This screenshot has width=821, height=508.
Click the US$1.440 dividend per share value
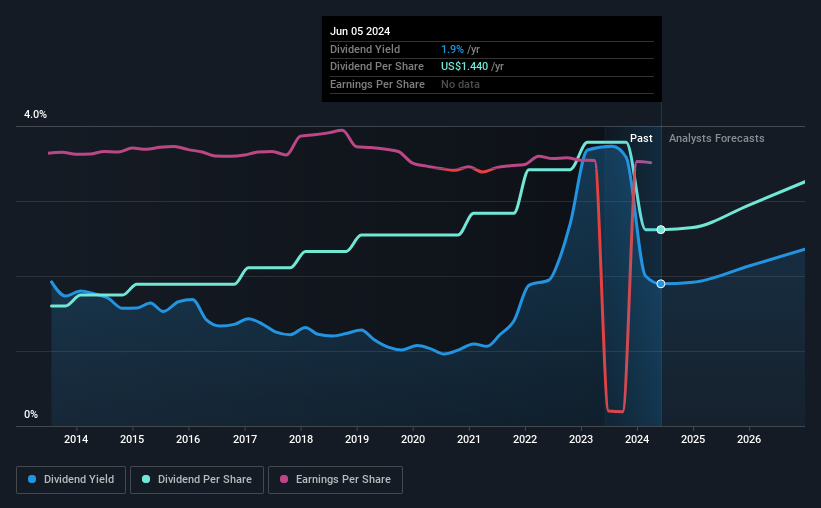coord(464,67)
